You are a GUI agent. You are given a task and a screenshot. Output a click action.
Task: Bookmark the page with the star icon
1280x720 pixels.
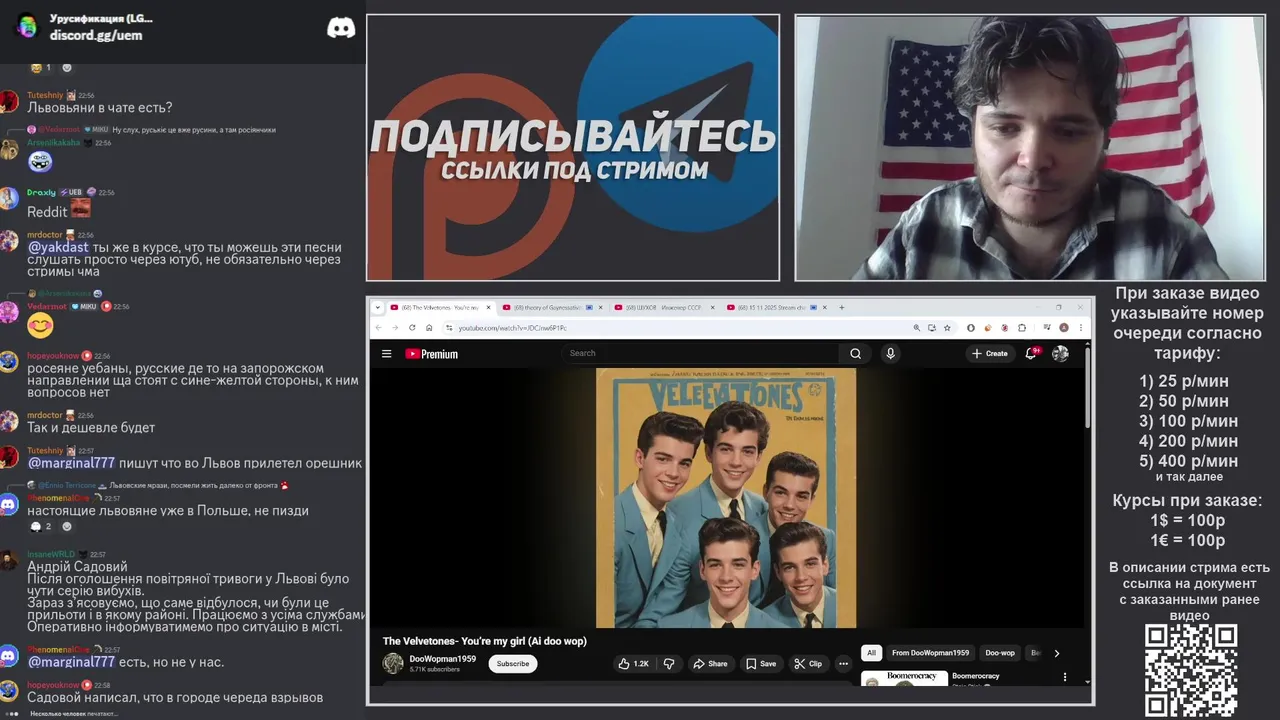tap(947, 327)
